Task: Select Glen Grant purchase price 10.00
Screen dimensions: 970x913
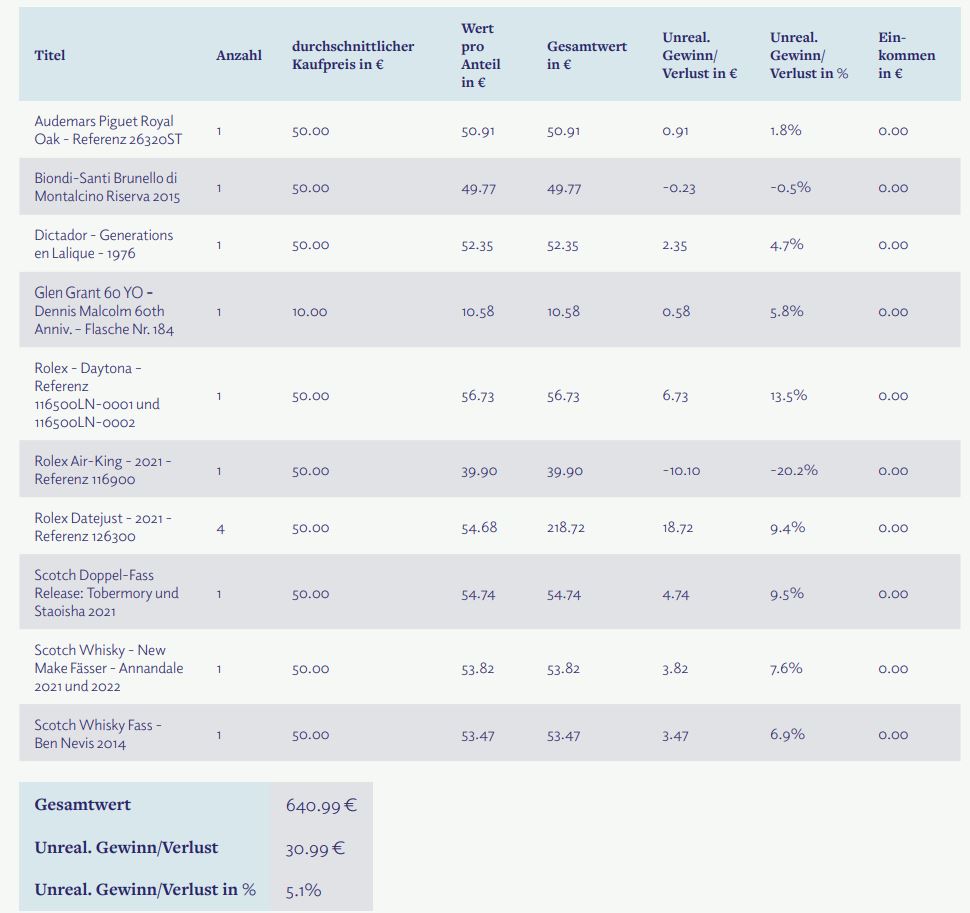Action: point(309,312)
